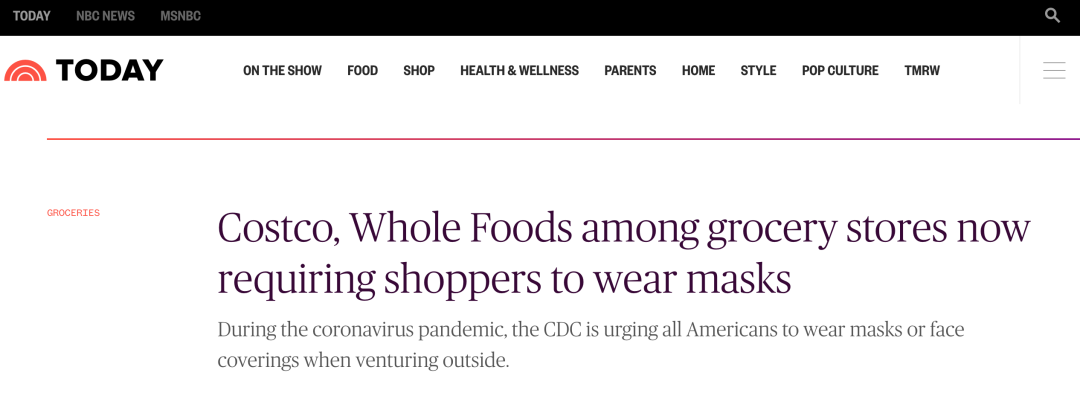This screenshot has height=396, width=1080.
Task: Click the gradient divider line below navigation
Action: coord(563,139)
